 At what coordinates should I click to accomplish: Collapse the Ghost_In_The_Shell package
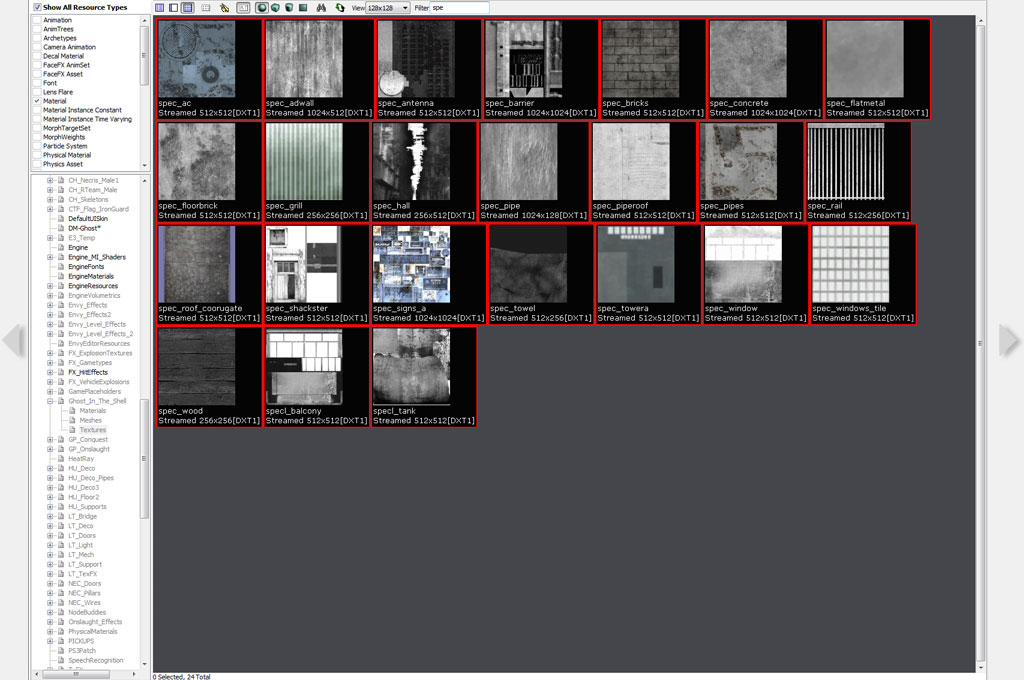tap(50, 401)
